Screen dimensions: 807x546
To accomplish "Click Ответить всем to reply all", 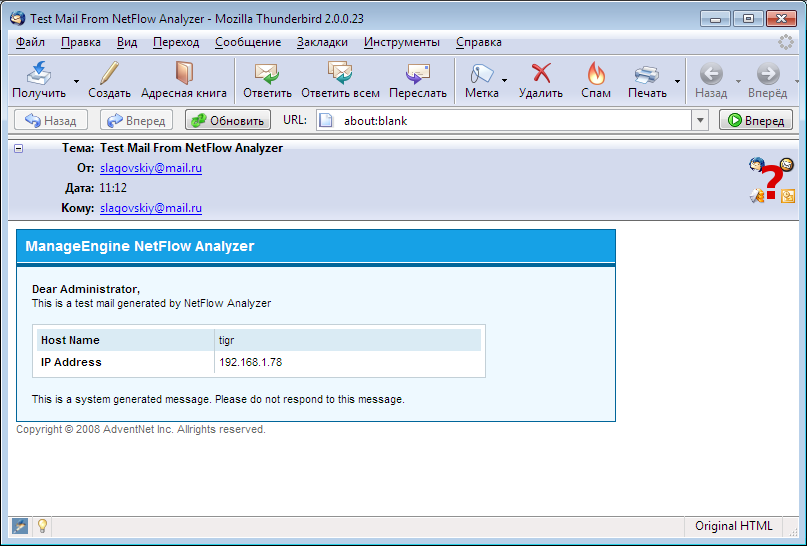I will [340, 80].
